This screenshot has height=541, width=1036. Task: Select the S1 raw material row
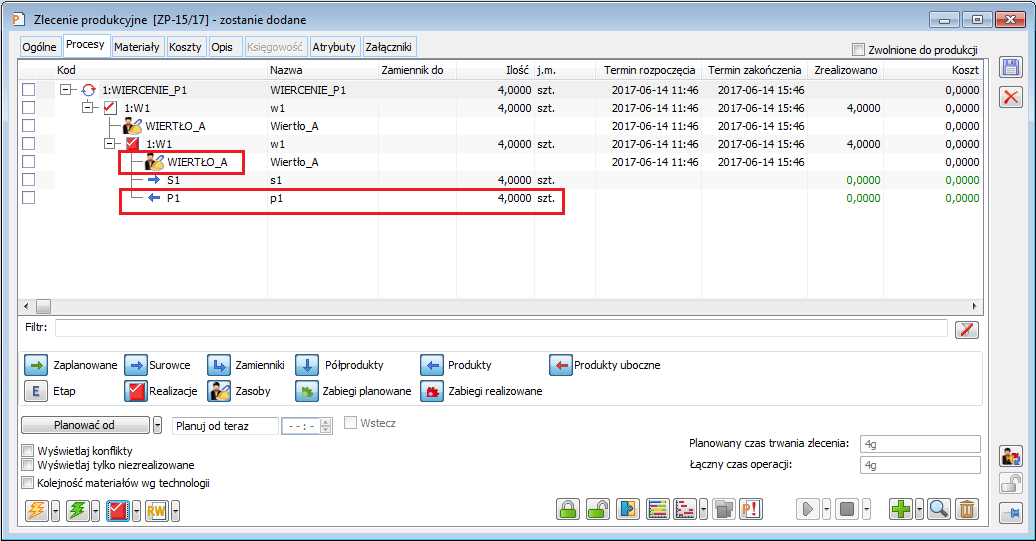(x=500, y=180)
